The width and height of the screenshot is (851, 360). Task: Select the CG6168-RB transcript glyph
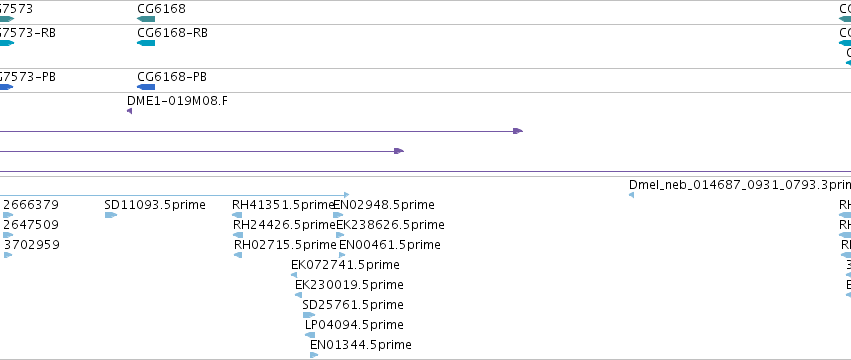tap(146, 43)
